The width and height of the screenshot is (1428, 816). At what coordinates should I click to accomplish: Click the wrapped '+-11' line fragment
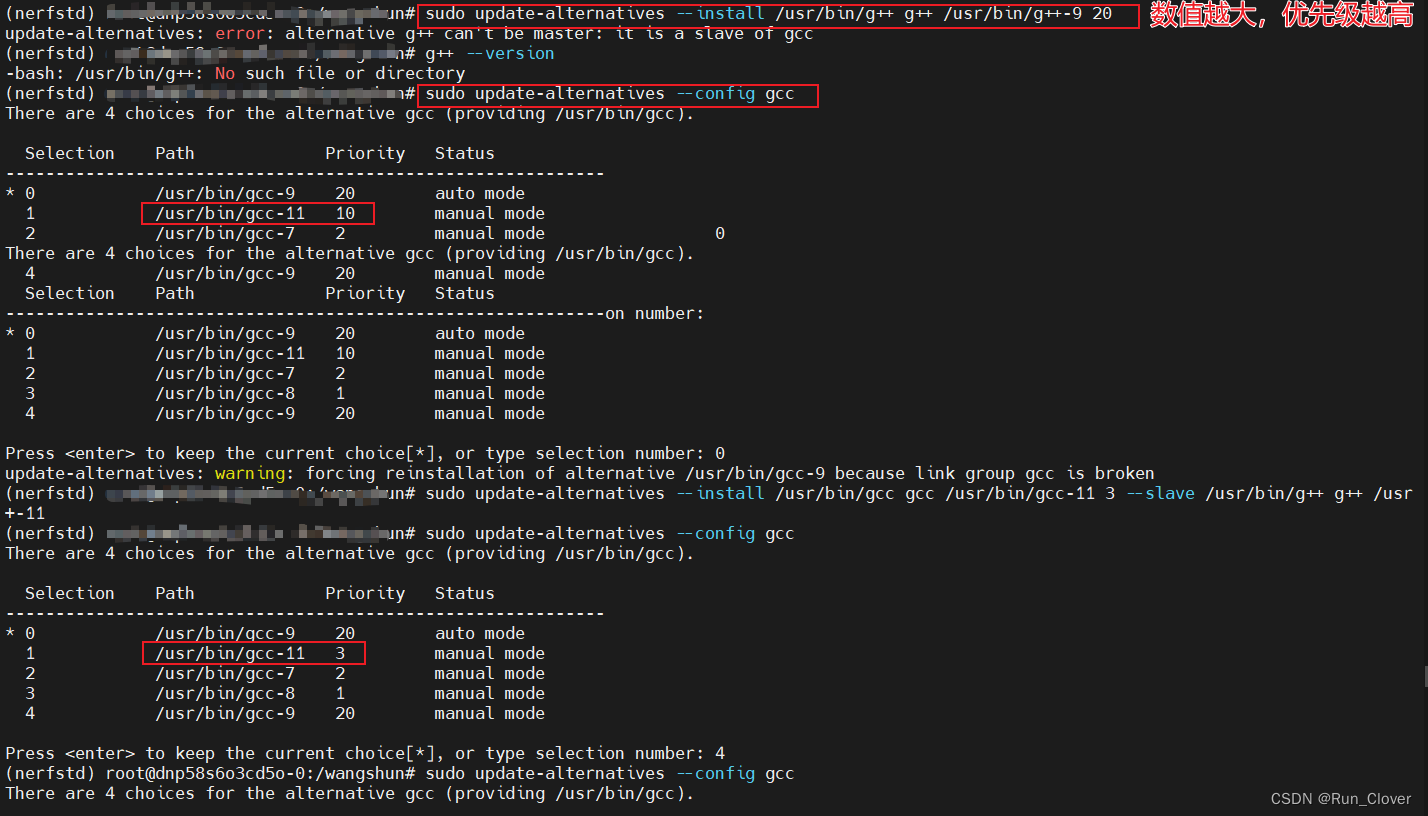(x=25, y=514)
